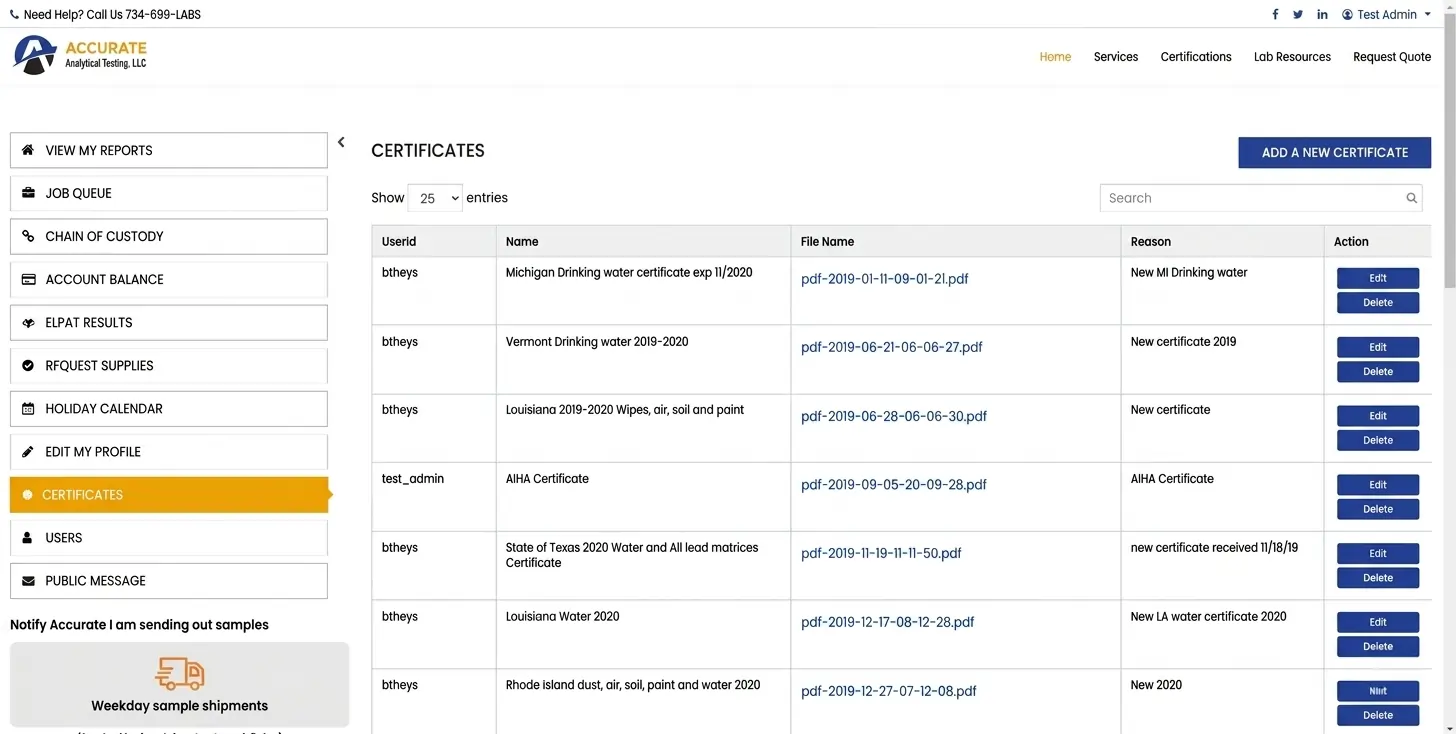The height and width of the screenshot is (734, 1456).
Task: Sort table by Reason column header
Action: [x=1222, y=241]
